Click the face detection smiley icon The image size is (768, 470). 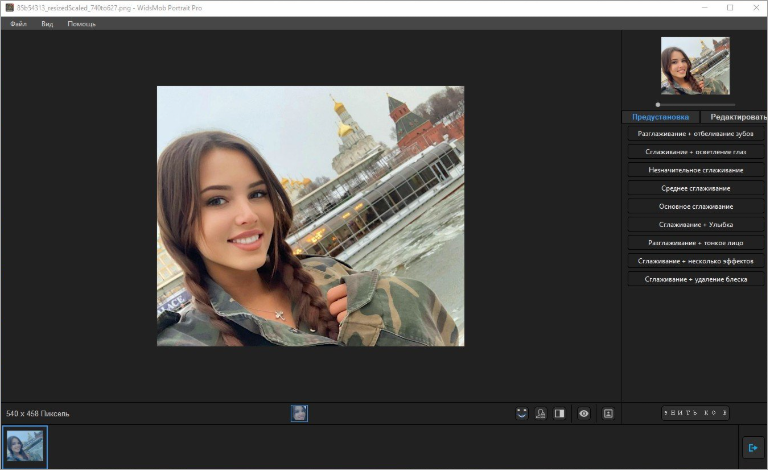point(522,413)
